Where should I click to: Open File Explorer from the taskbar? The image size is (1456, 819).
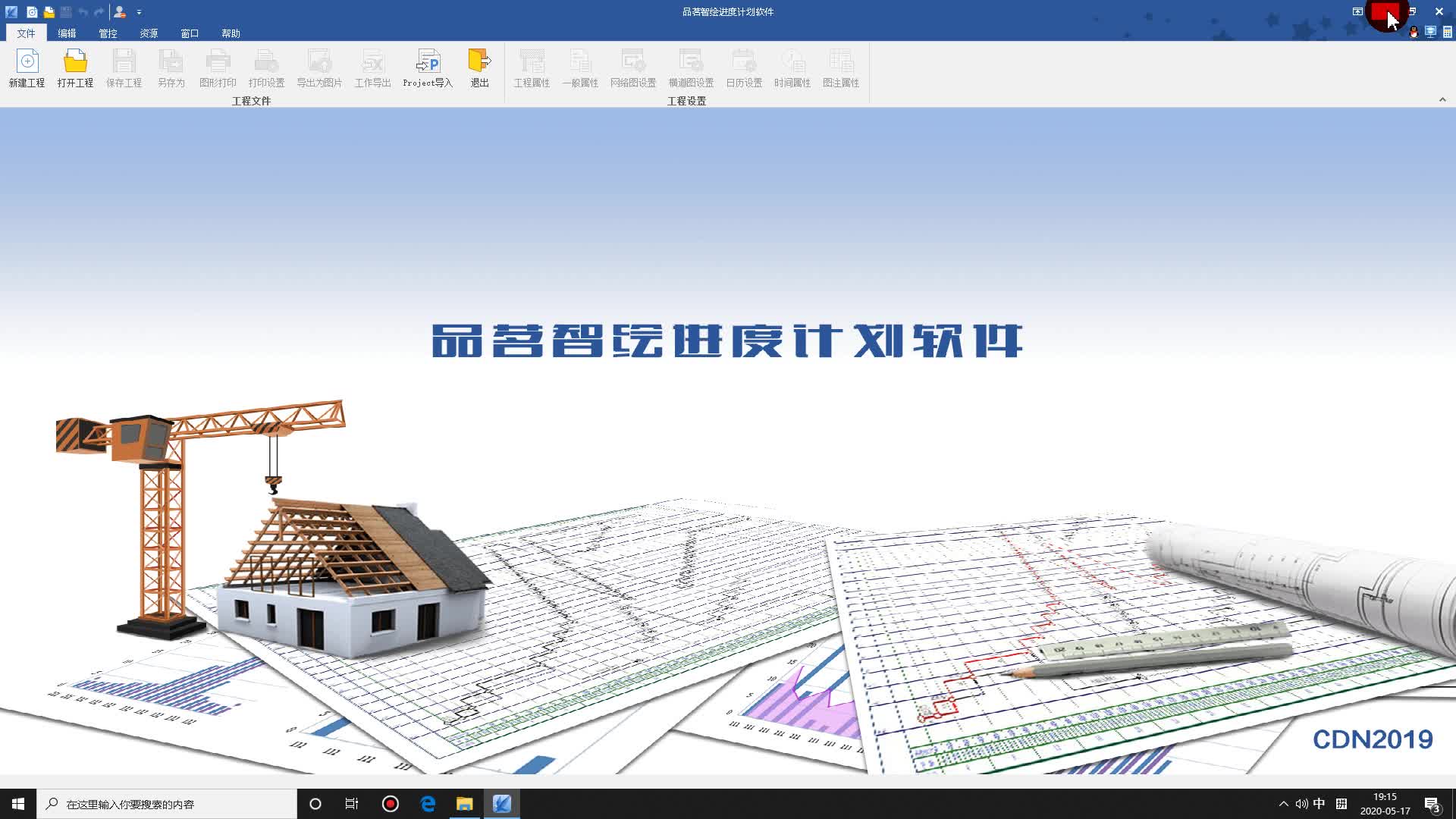(x=464, y=804)
